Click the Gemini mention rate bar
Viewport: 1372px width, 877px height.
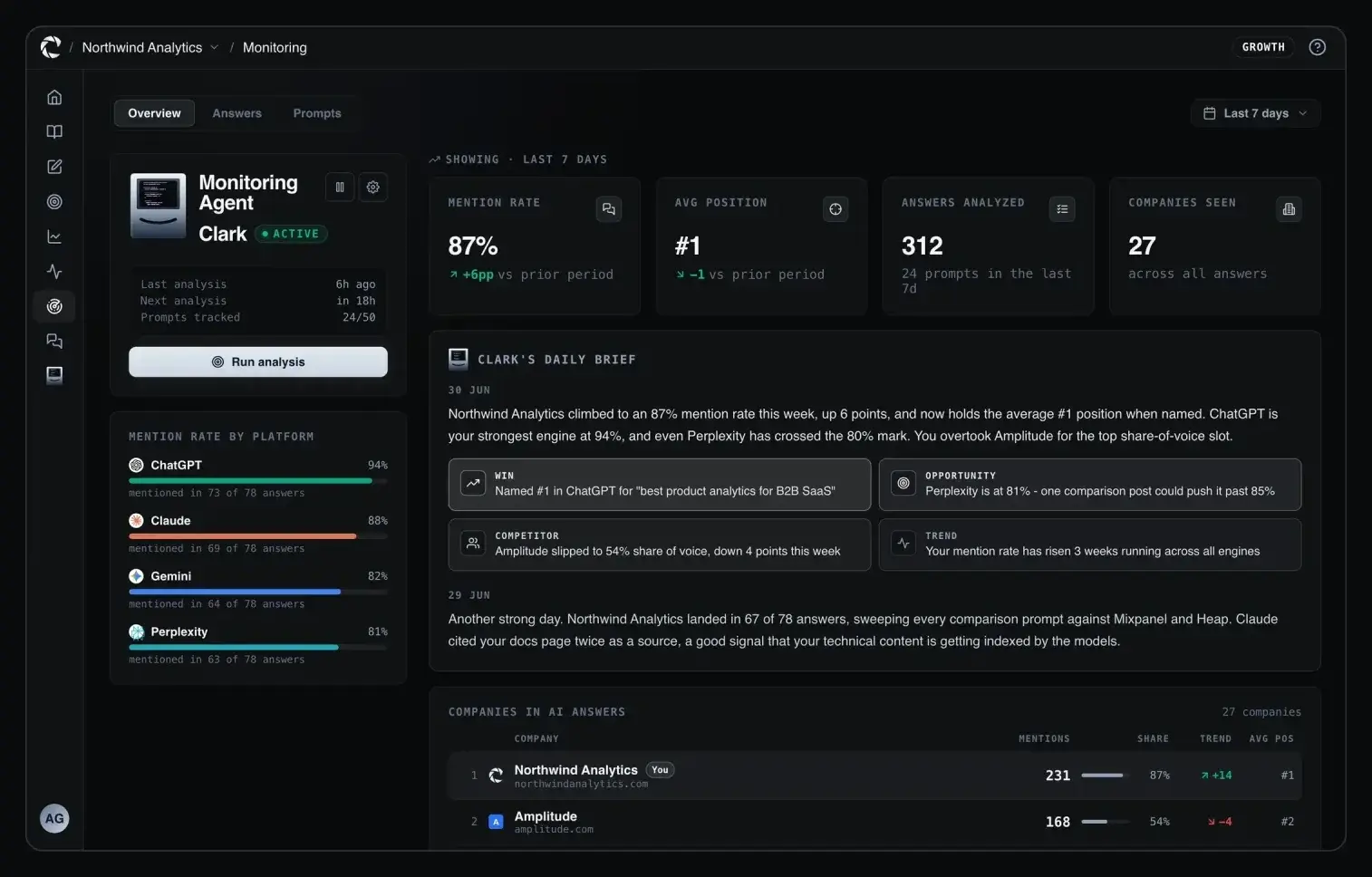tap(258, 592)
